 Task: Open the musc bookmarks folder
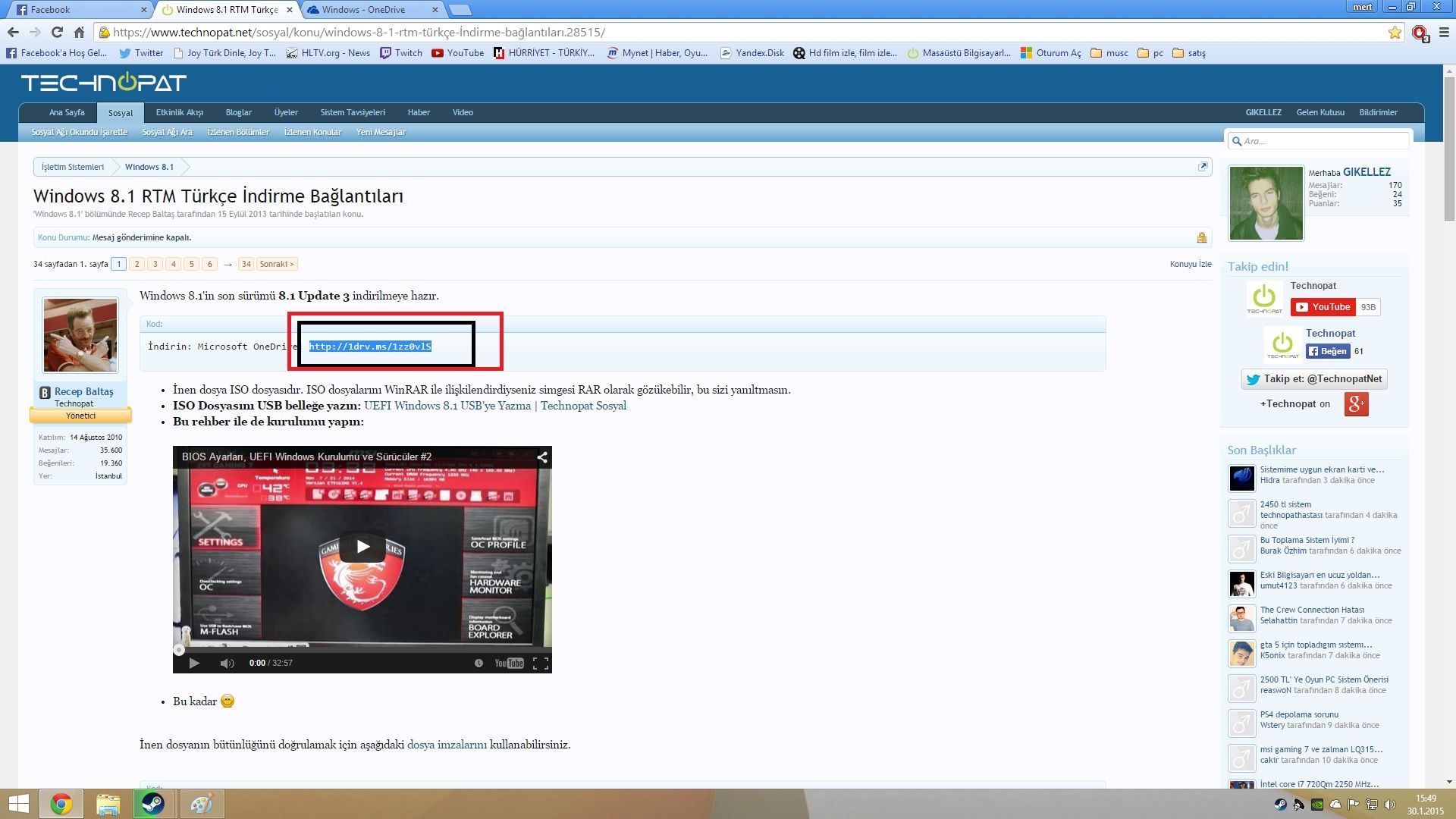pos(1109,53)
